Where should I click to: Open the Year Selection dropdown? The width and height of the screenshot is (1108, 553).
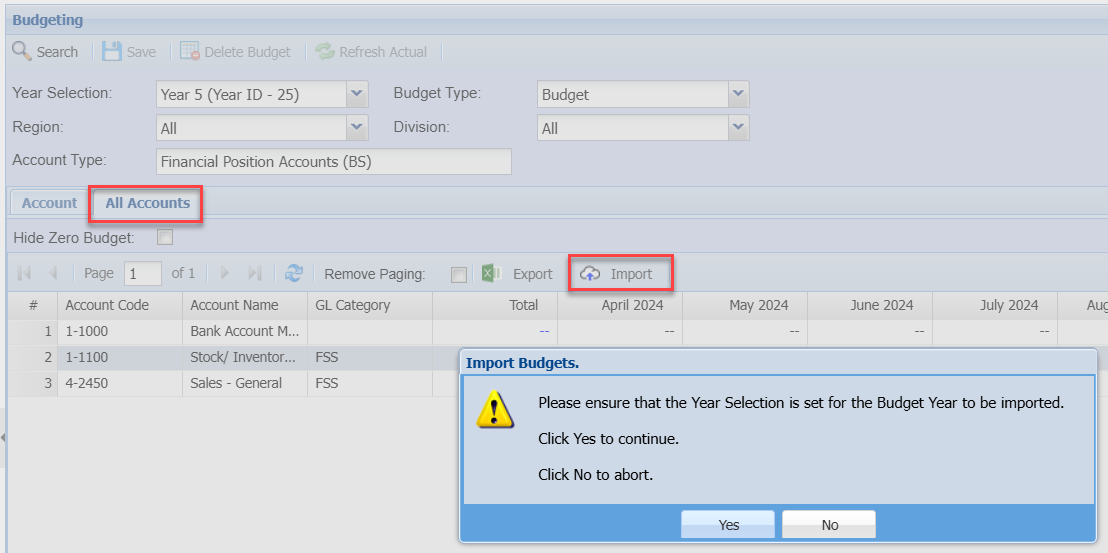358,94
